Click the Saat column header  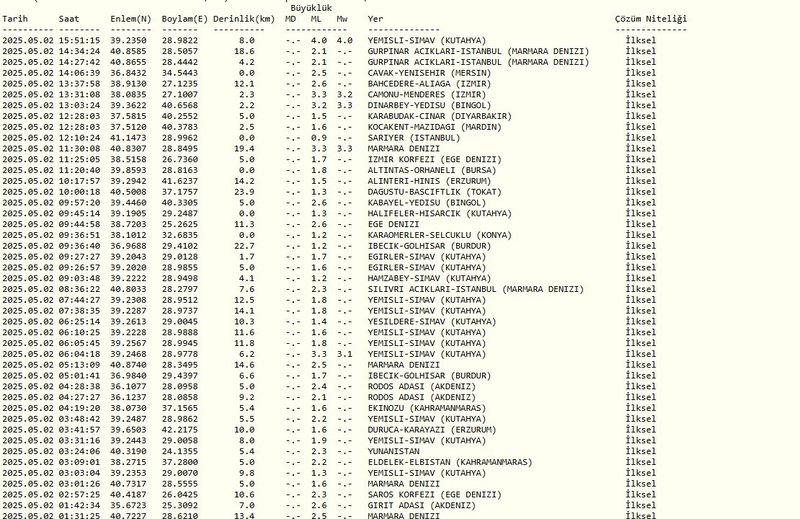69,19
